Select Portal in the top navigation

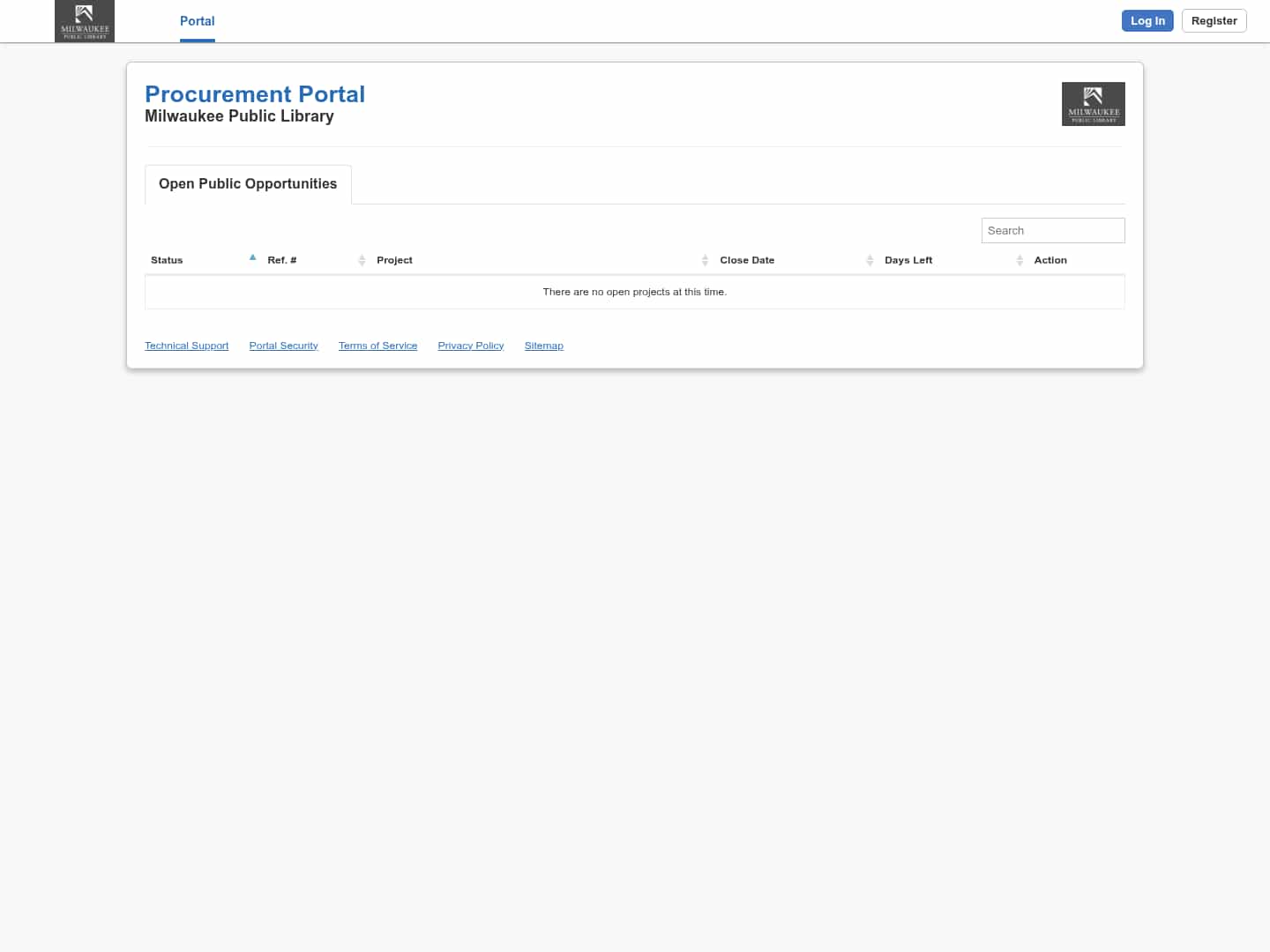197,21
